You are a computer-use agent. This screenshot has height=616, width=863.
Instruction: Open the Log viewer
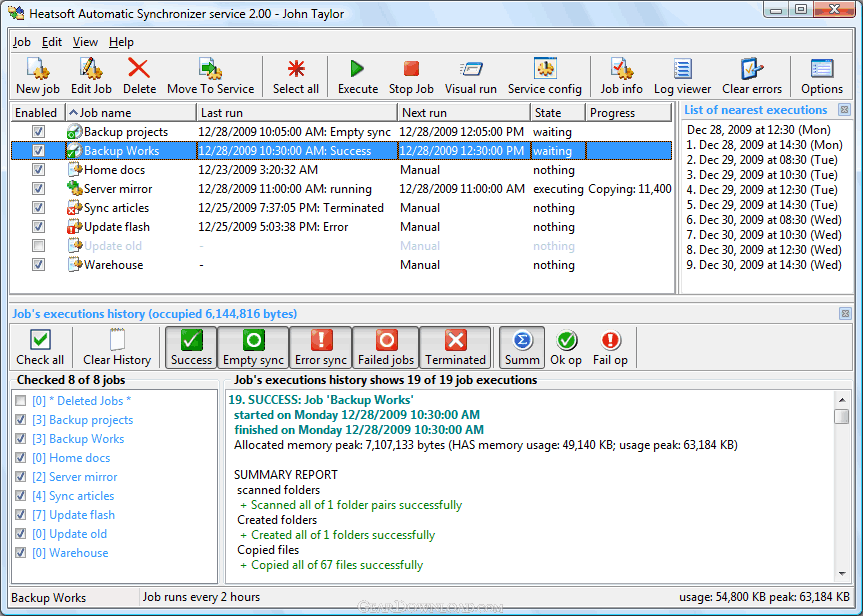click(x=682, y=76)
